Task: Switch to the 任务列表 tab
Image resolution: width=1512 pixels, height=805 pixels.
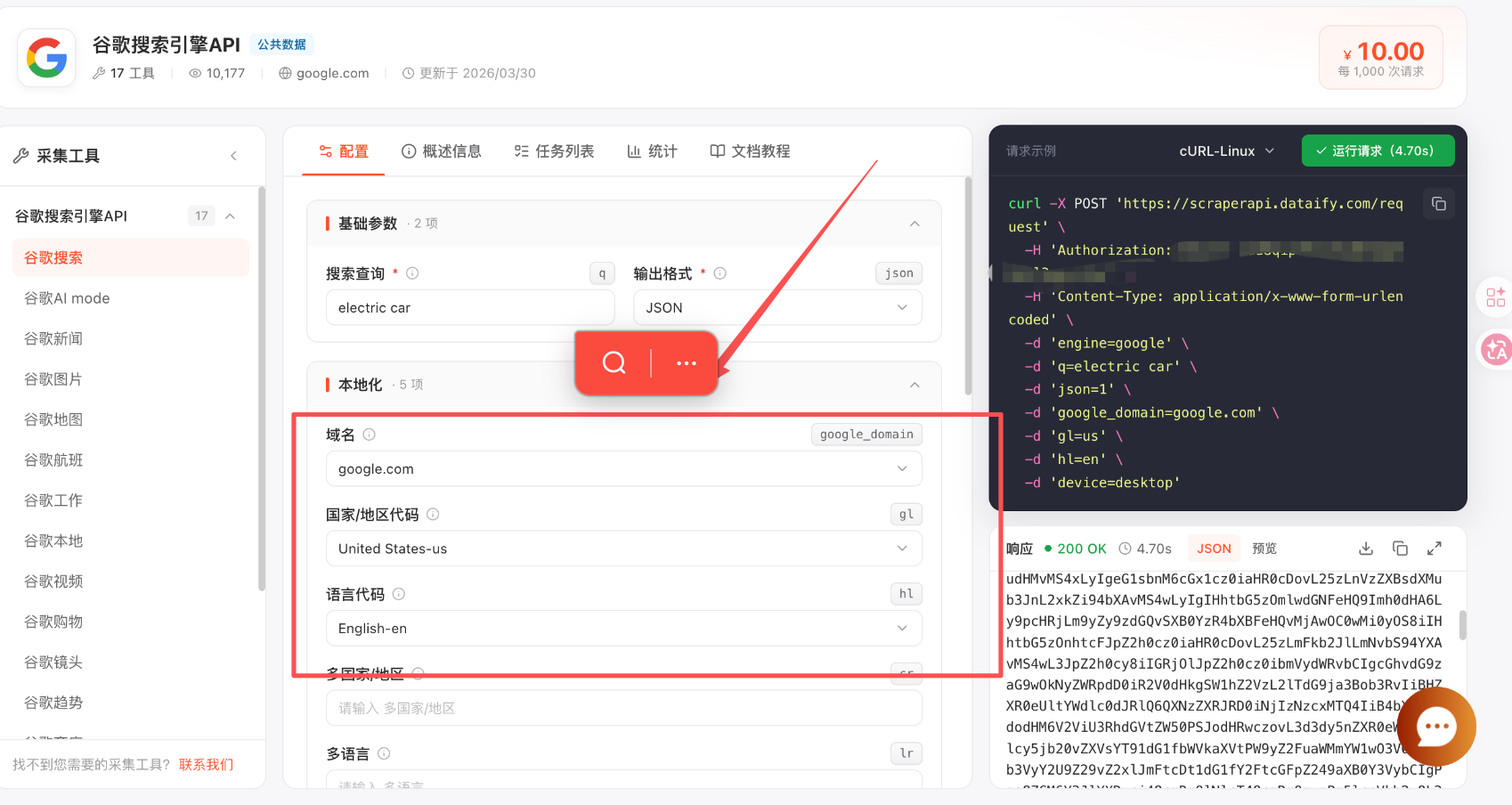Action: pyautogui.click(x=554, y=151)
